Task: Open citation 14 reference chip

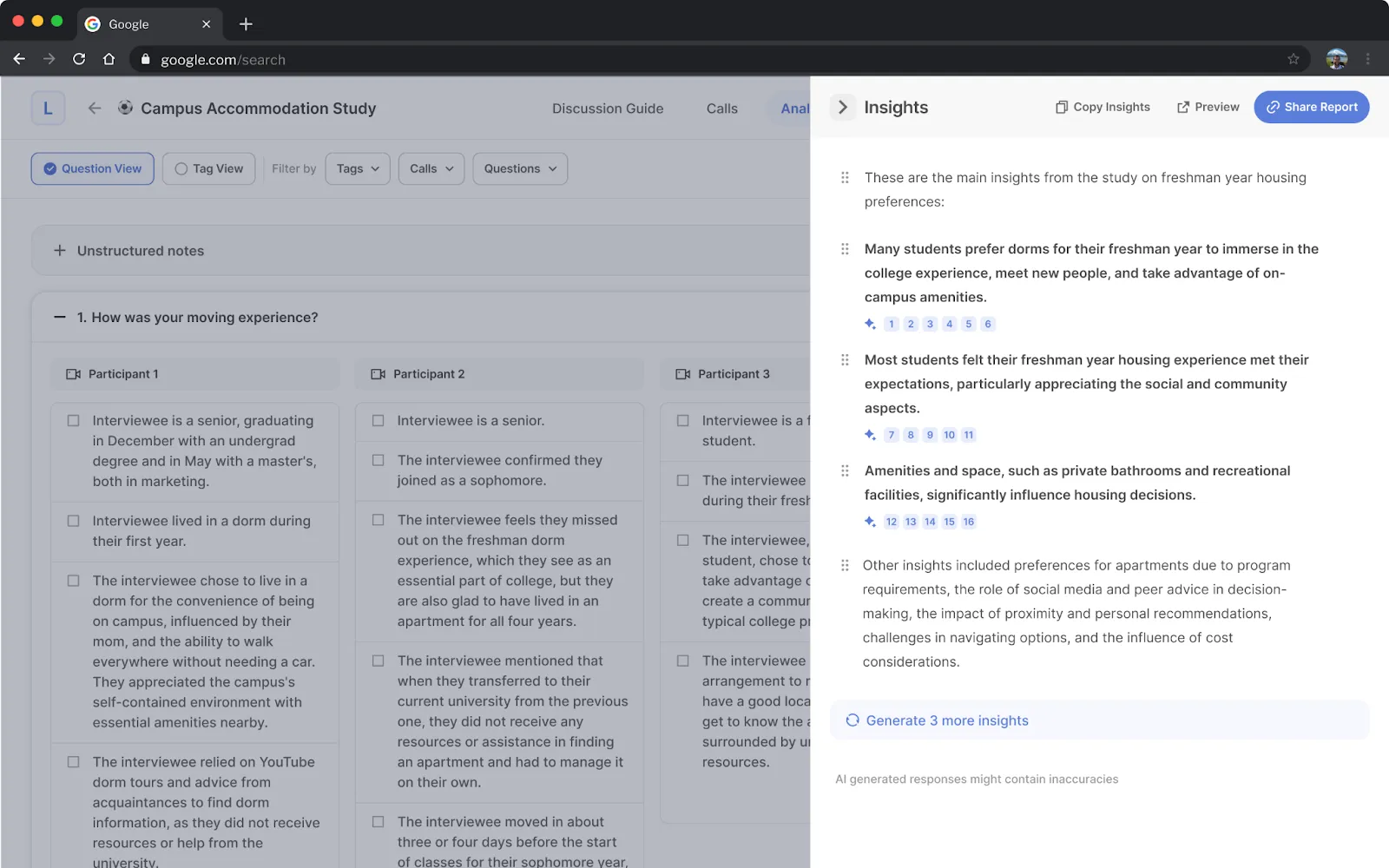Action: [930, 522]
